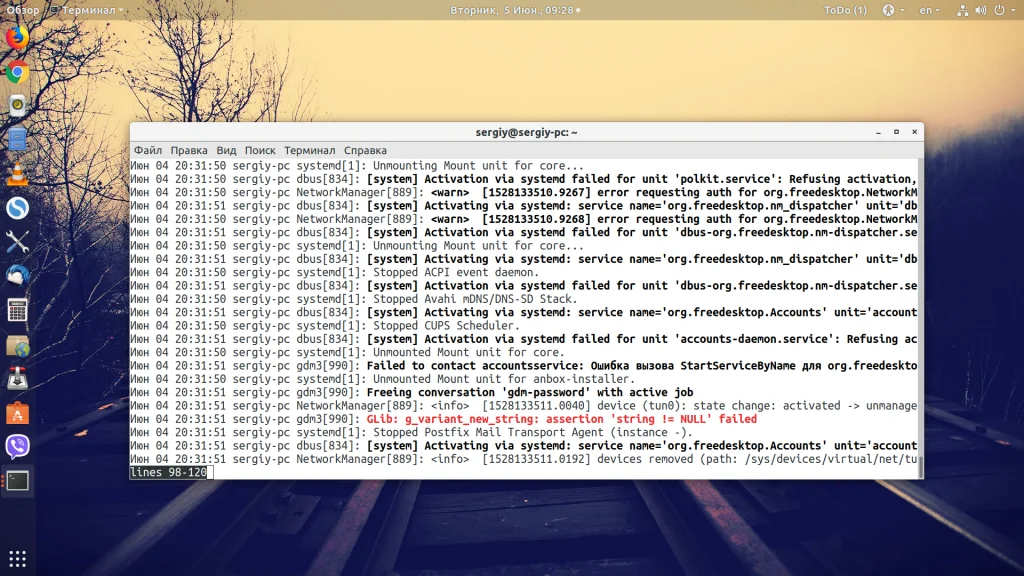Screen dimensions: 1024x576
Task: Click the terminal vertical scrollbar
Action: (920, 319)
